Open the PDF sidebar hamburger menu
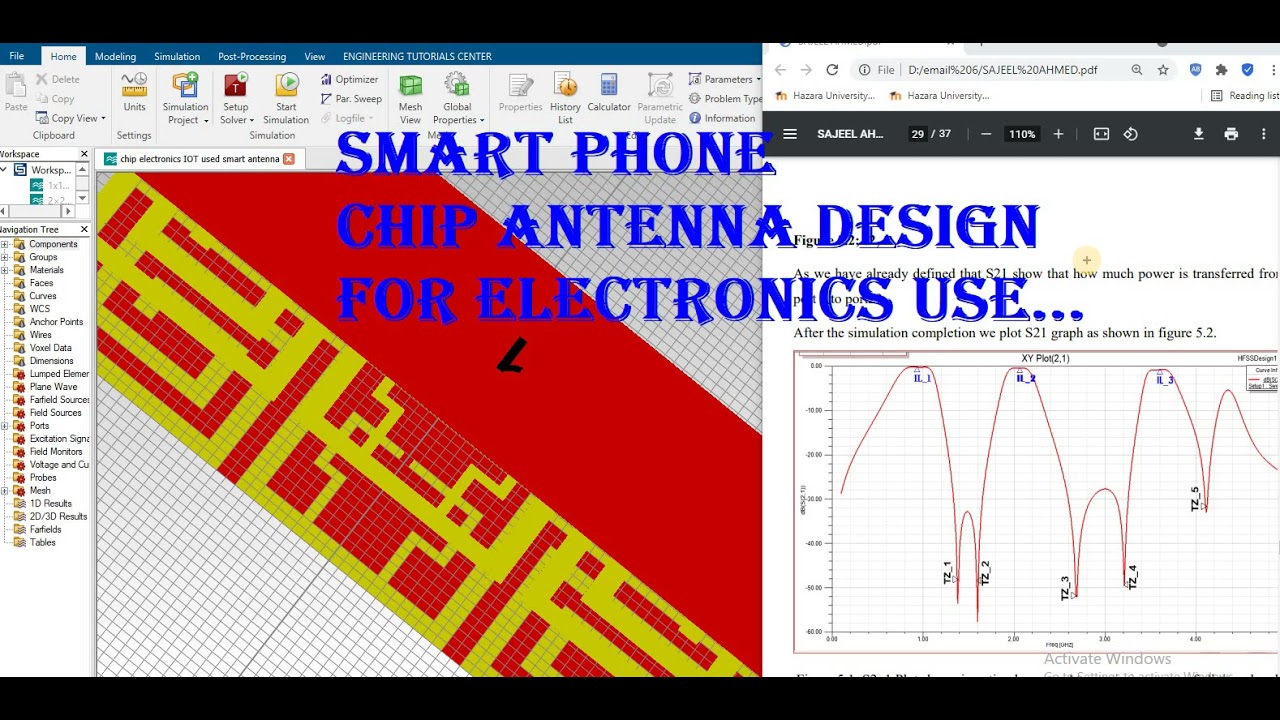The image size is (1280, 720). point(790,134)
